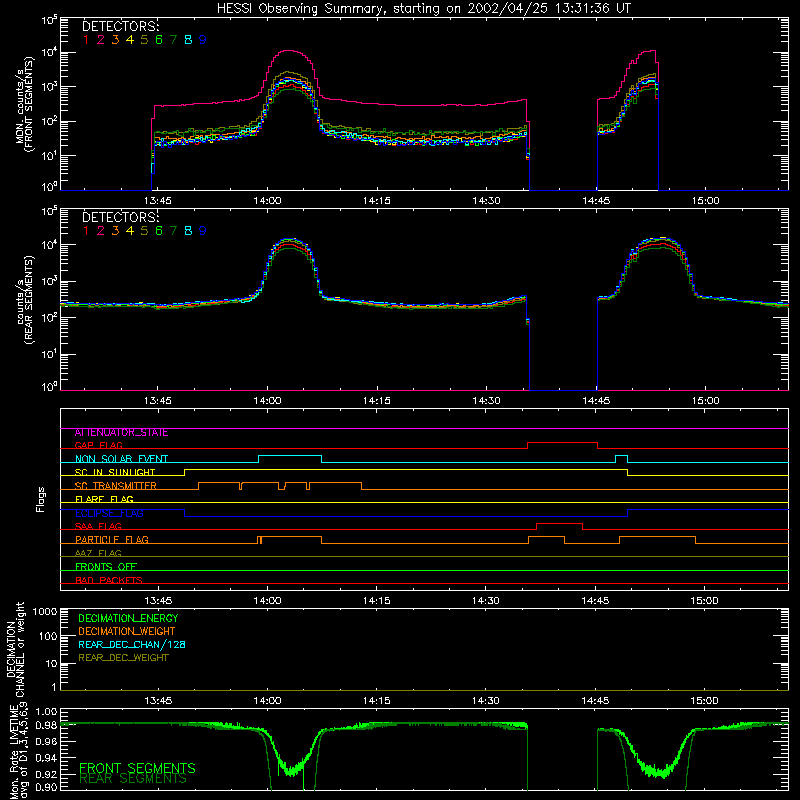Viewport: 800px width, 800px height.
Task: Click the counts/s (REAR SEGMENTS) axis title
Action: coord(24,299)
